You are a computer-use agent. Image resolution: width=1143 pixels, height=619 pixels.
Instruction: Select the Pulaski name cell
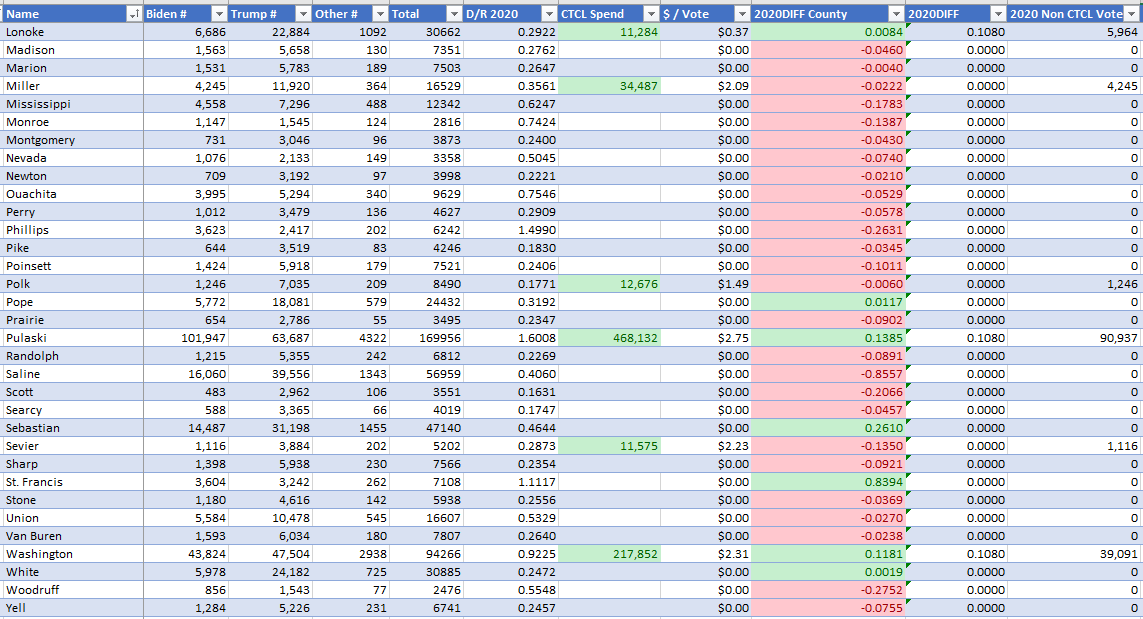[72, 338]
